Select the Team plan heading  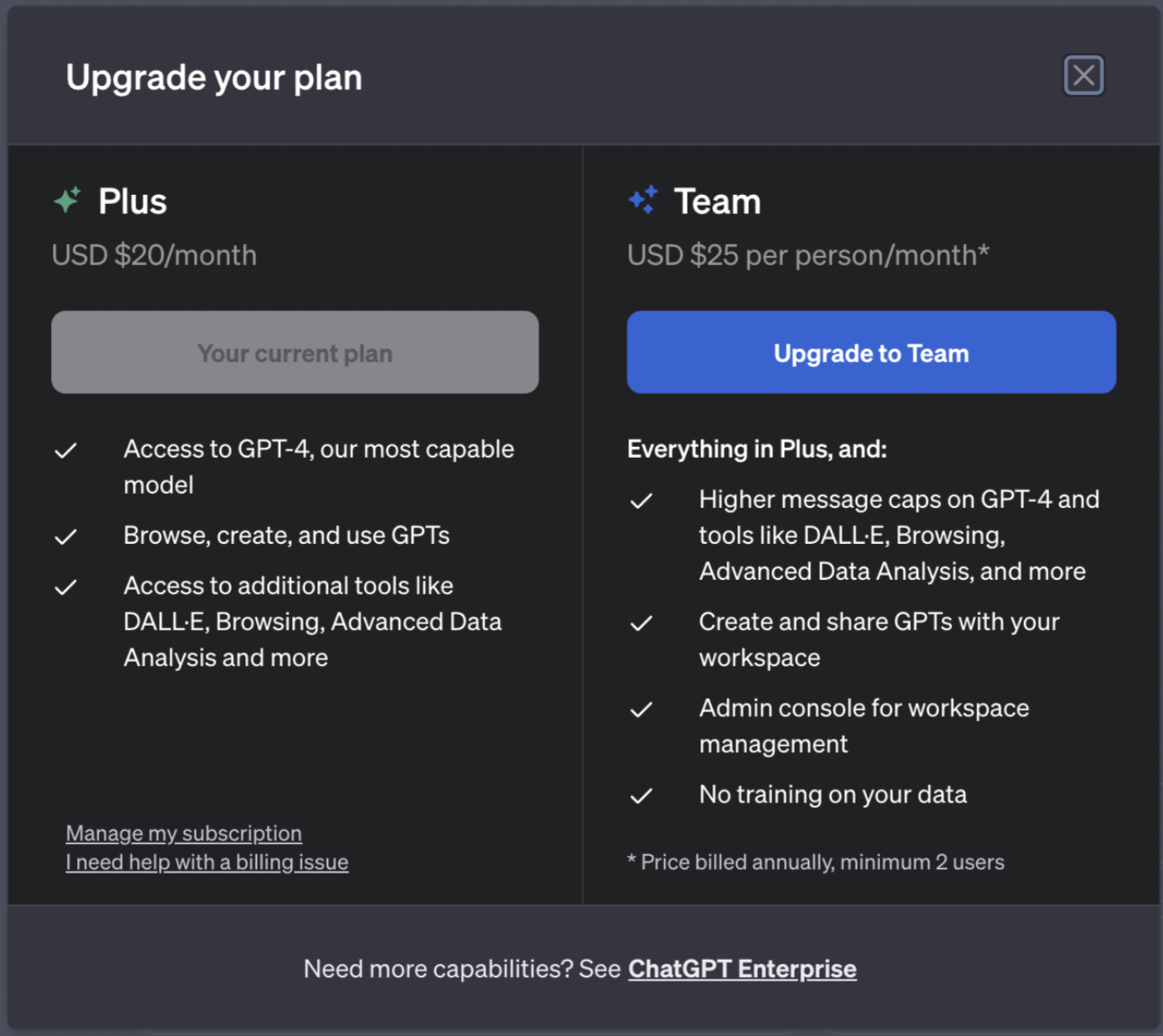tap(717, 202)
